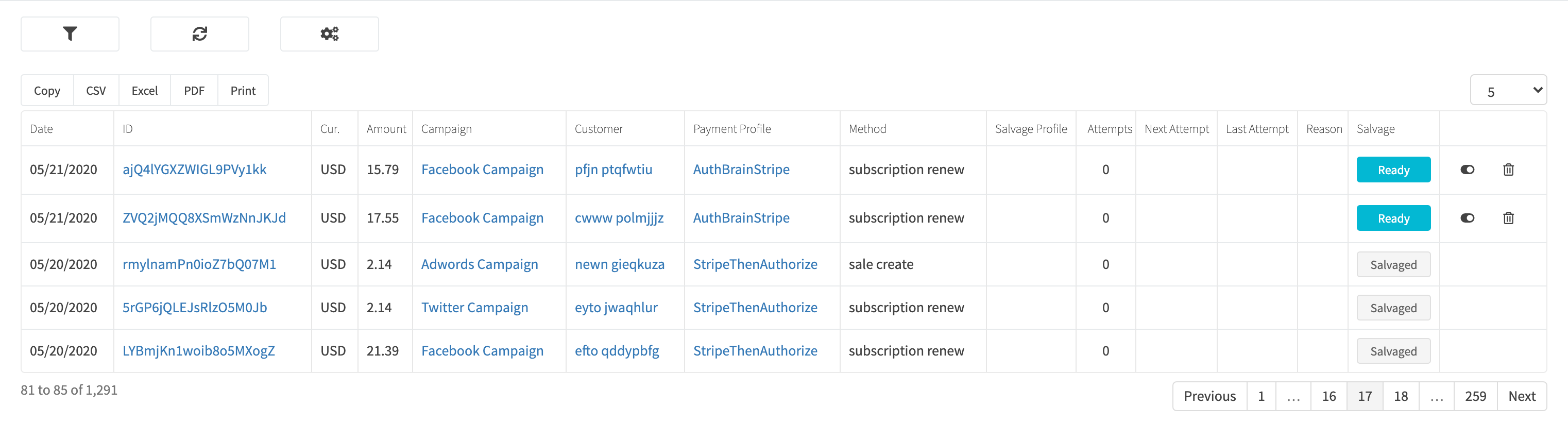Export the table as CSV
This screenshot has height=439, width=1568.
pyautogui.click(x=96, y=91)
